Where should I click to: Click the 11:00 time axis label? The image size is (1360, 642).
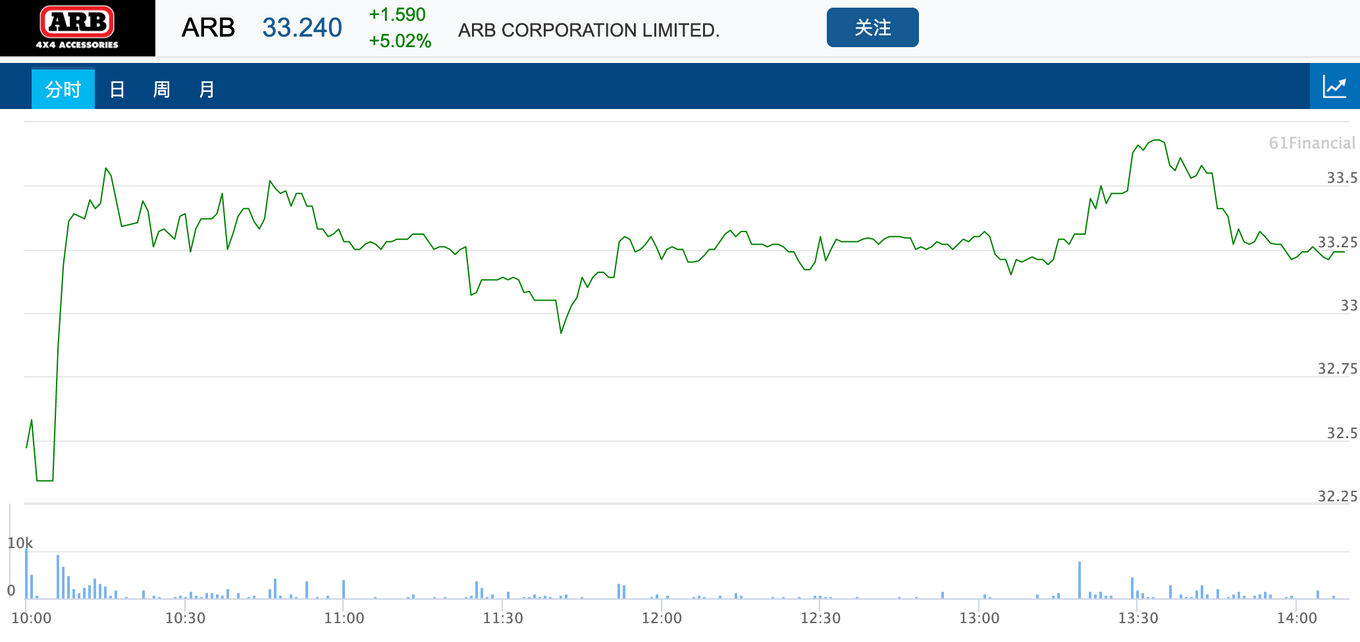pos(344,618)
